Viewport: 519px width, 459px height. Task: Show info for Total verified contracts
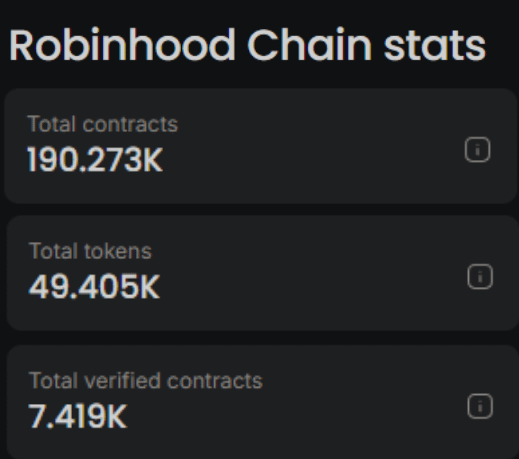tap(480, 406)
